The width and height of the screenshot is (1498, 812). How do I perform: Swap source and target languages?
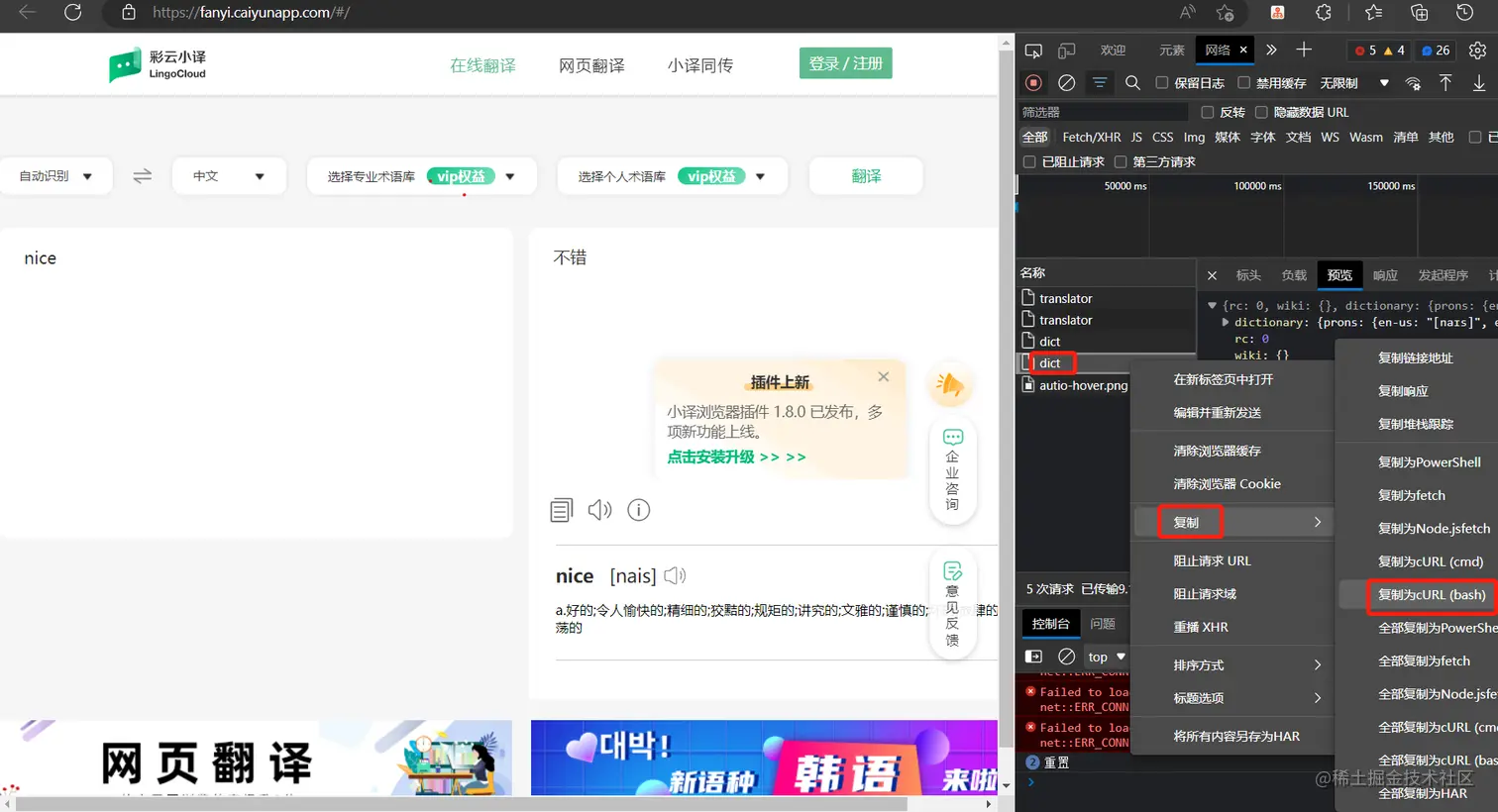[143, 175]
